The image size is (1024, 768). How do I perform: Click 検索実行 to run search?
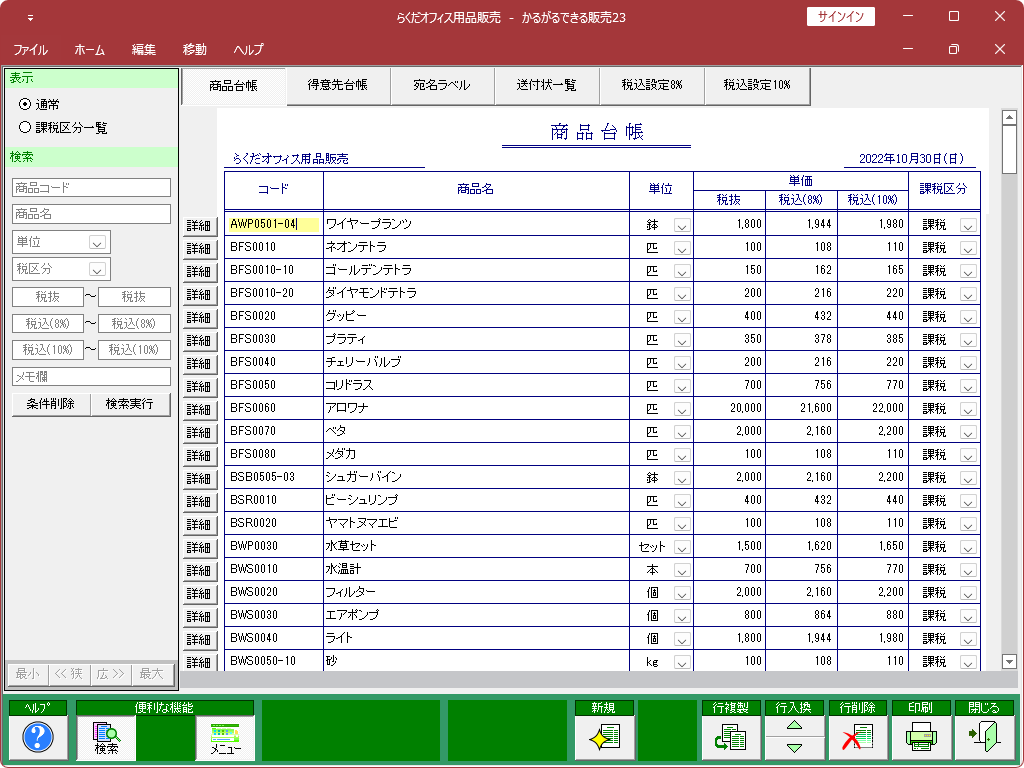click(x=130, y=404)
